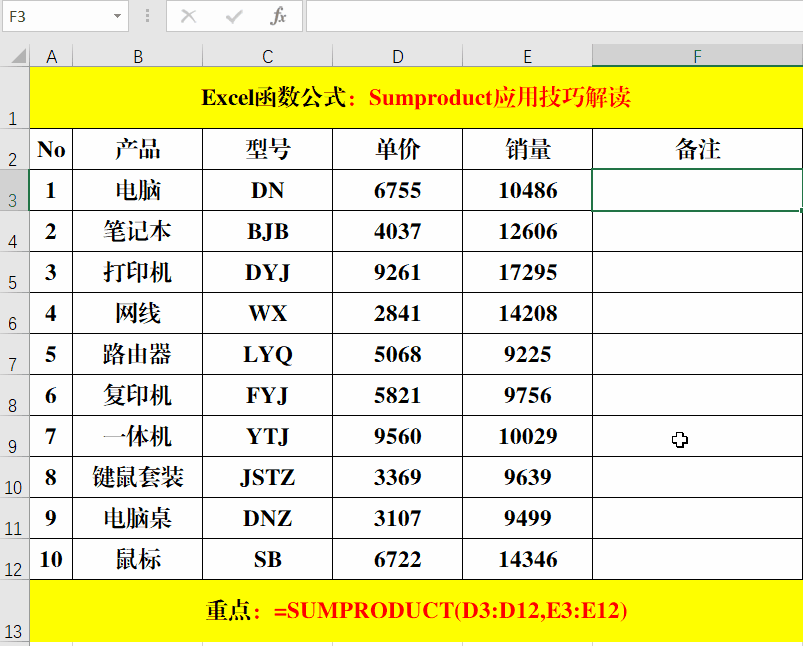
Task: Click the '备注' header cell
Action: click(698, 149)
